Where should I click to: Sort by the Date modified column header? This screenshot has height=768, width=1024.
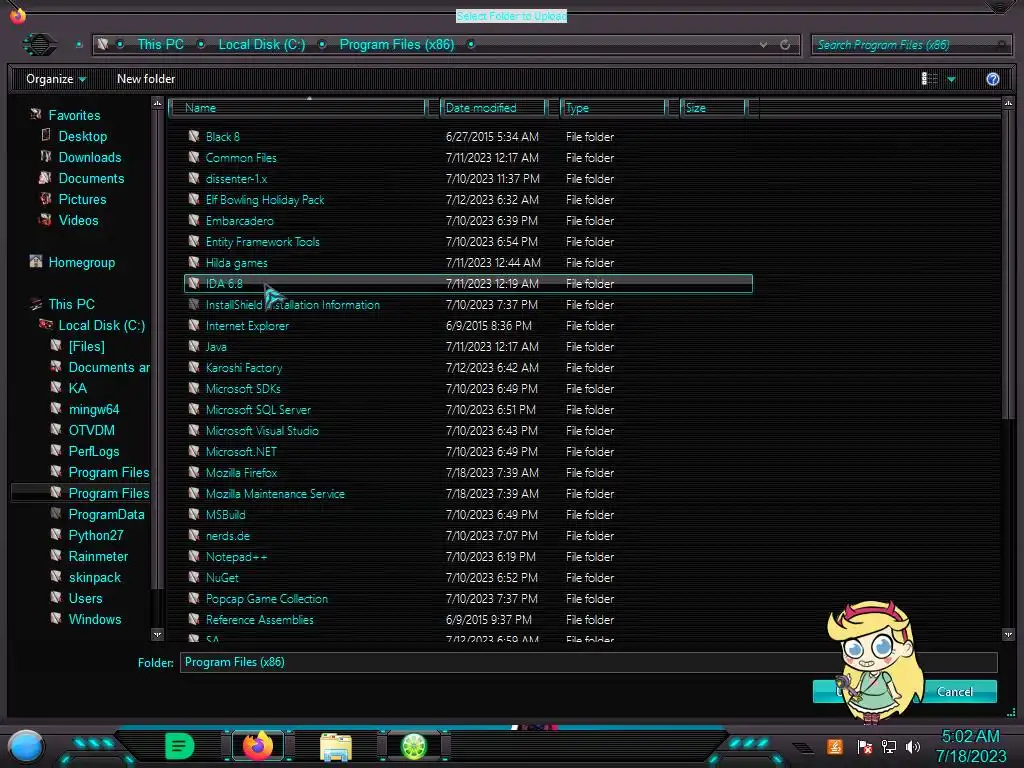pyautogui.click(x=493, y=108)
